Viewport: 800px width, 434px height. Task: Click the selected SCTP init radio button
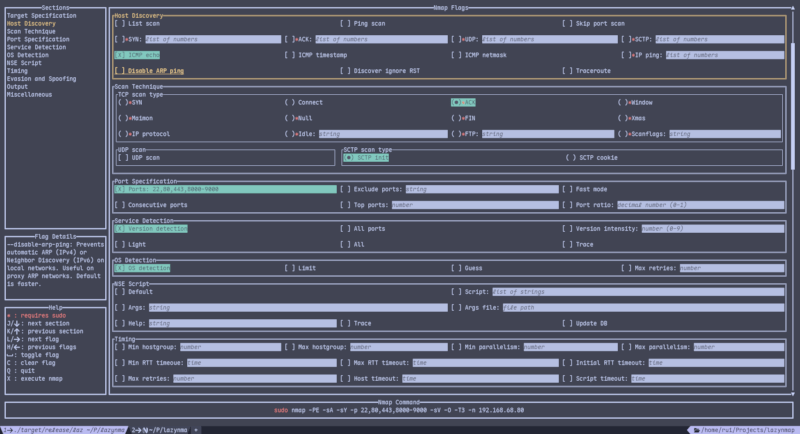pos(366,158)
